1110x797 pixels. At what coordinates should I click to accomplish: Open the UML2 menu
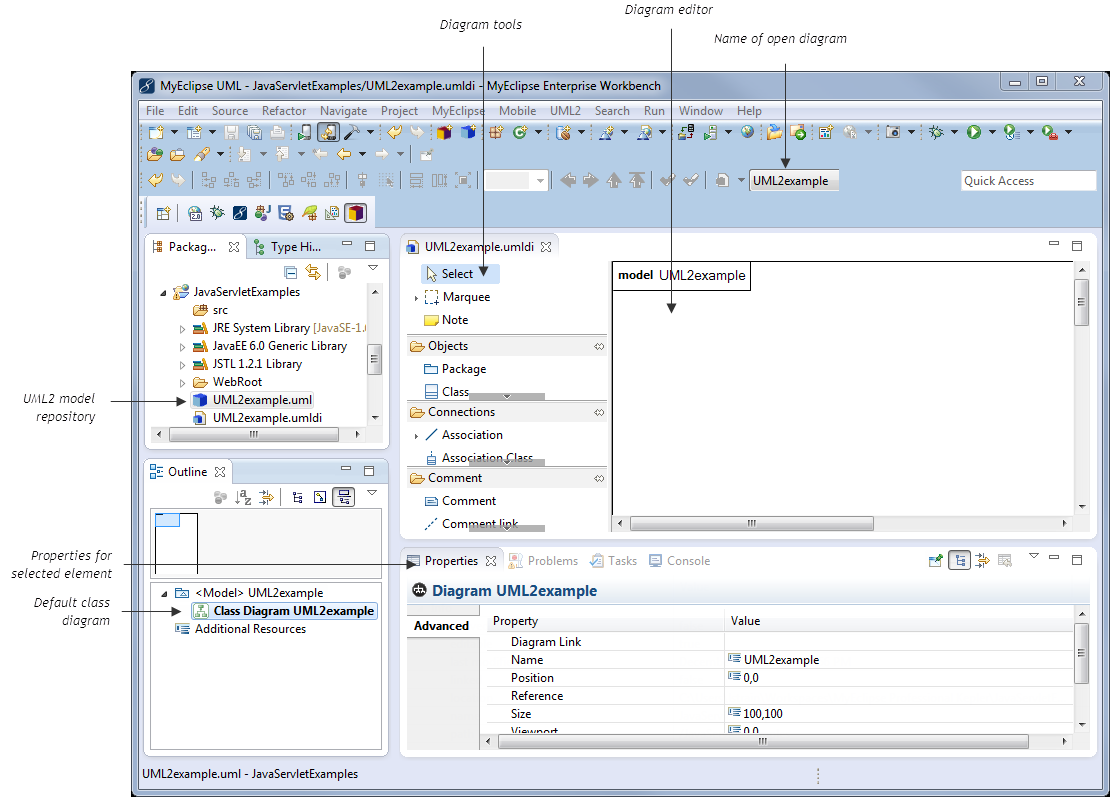(565, 111)
